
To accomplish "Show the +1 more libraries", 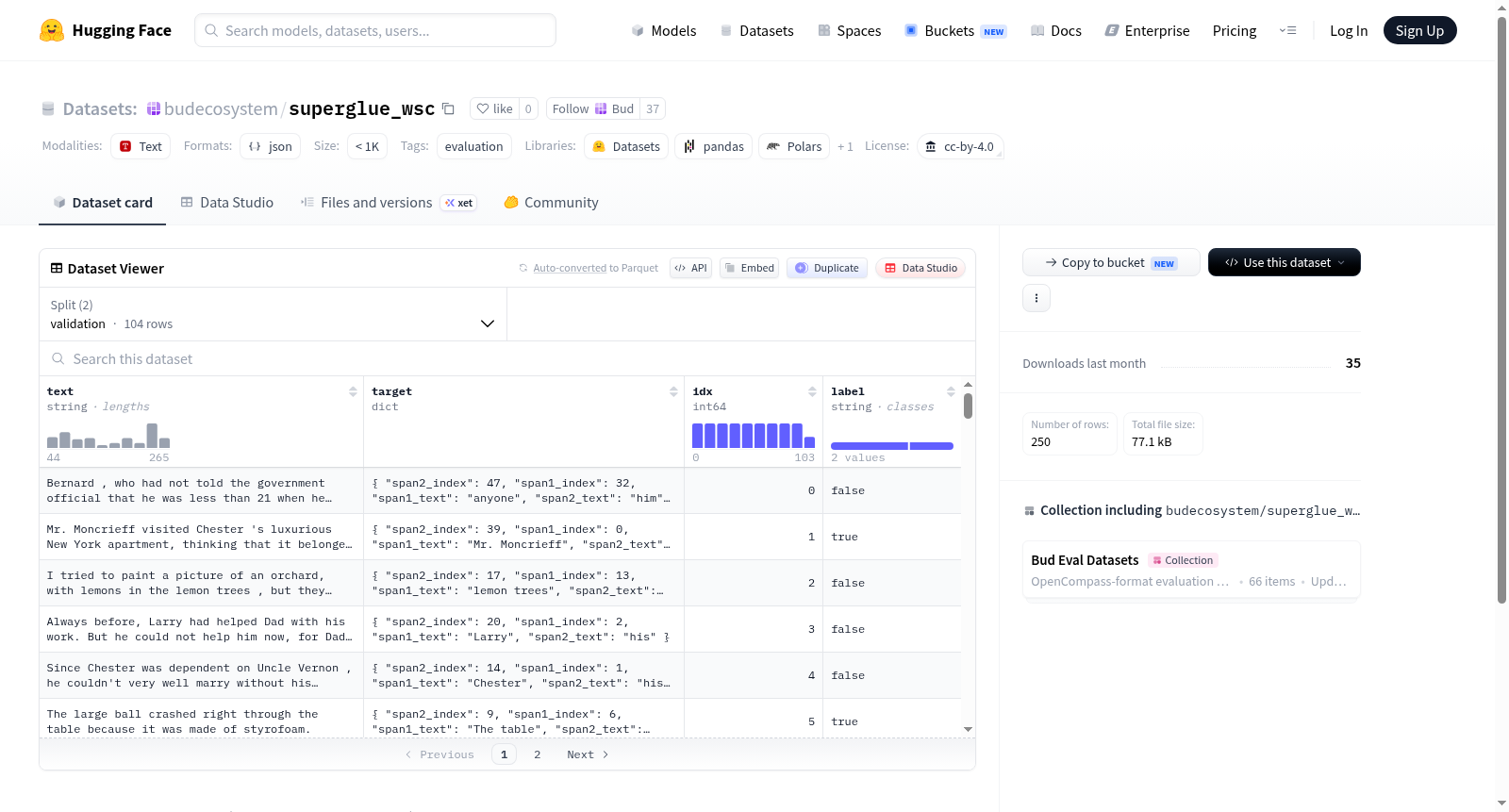I will coord(845,146).
